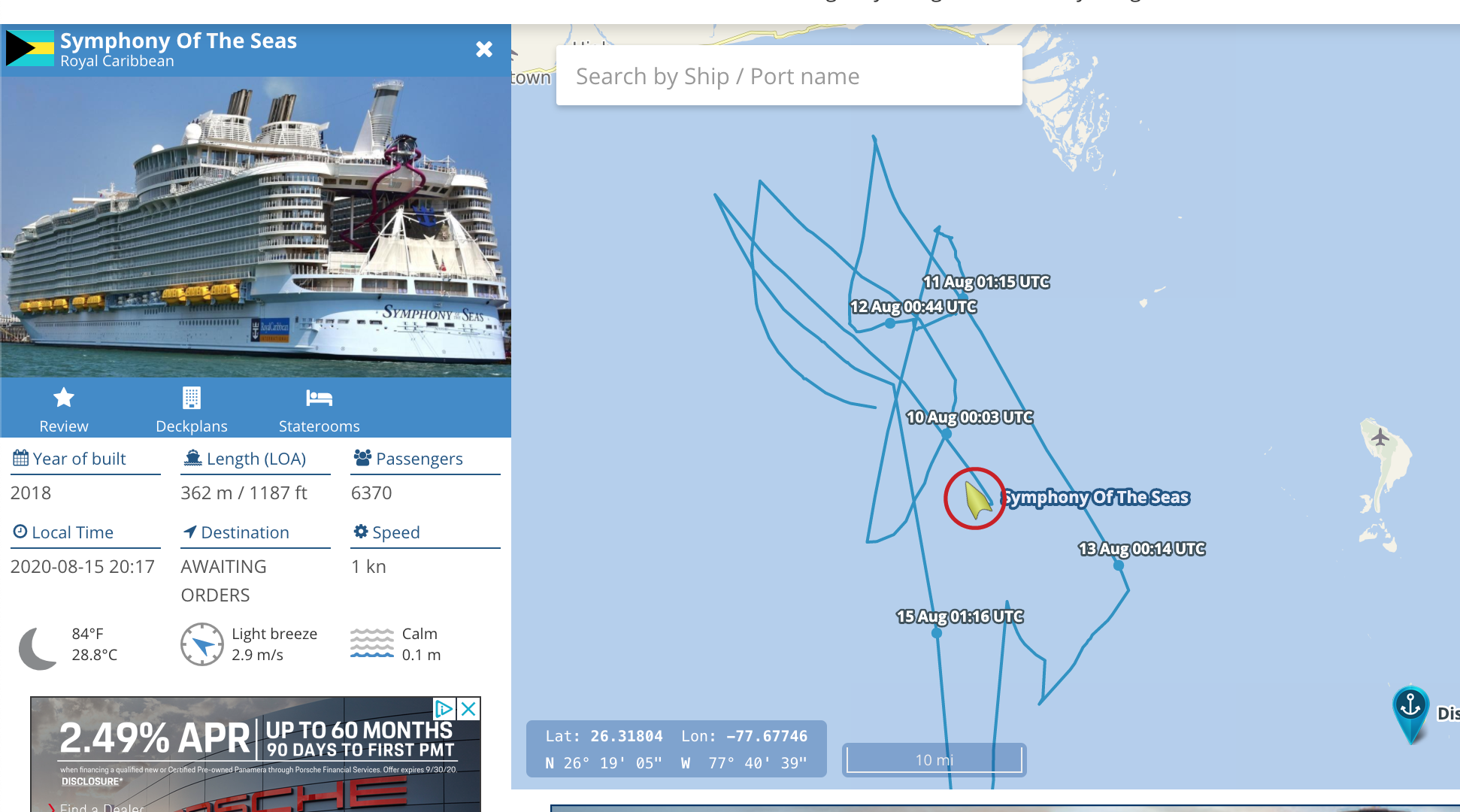Click the Passengers heading
The width and height of the screenshot is (1460, 812).
coord(420,459)
